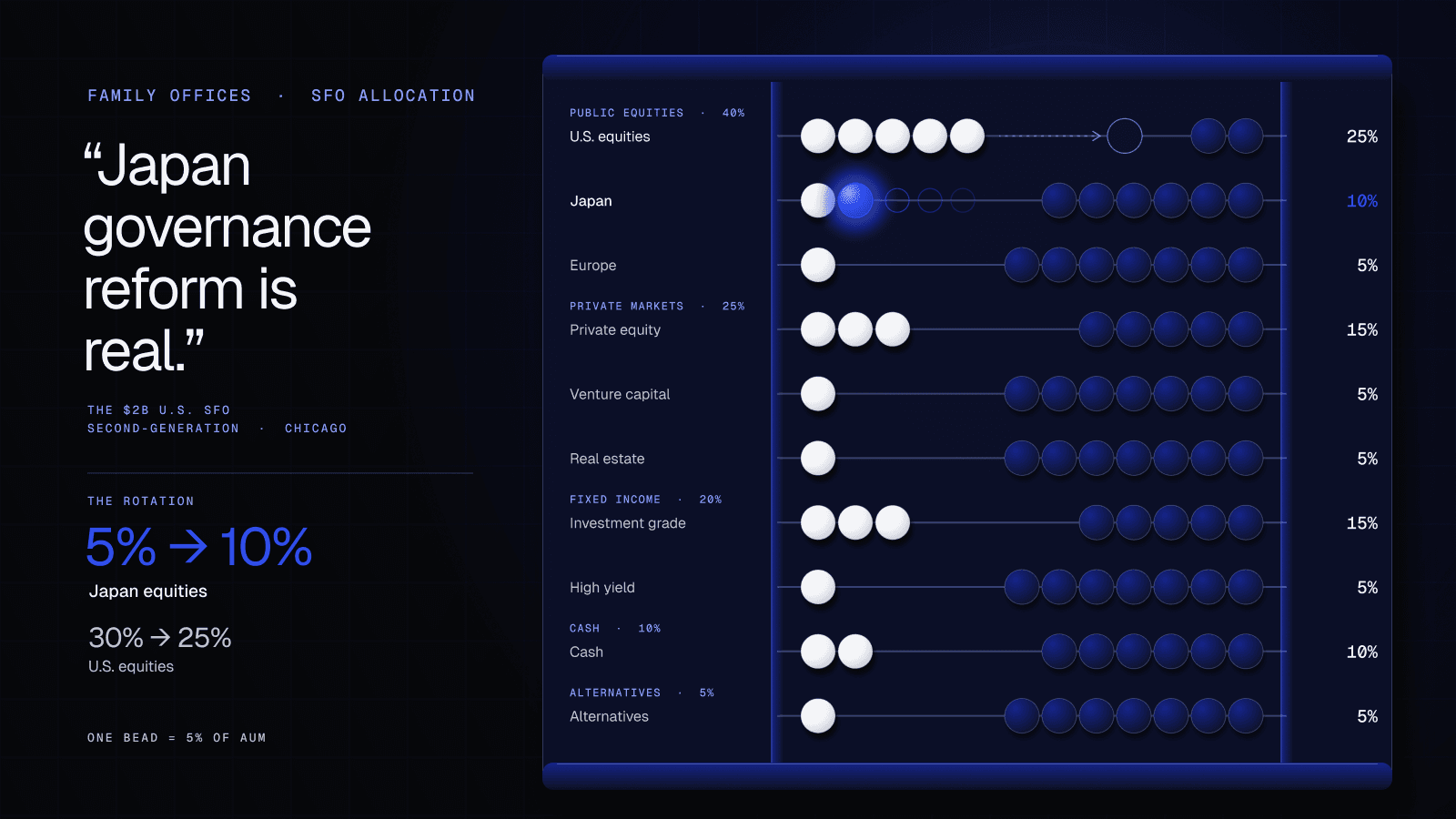Click the SFO ALLOCATION header label
Viewport: 1456px width, 819px height.
tap(393, 96)
